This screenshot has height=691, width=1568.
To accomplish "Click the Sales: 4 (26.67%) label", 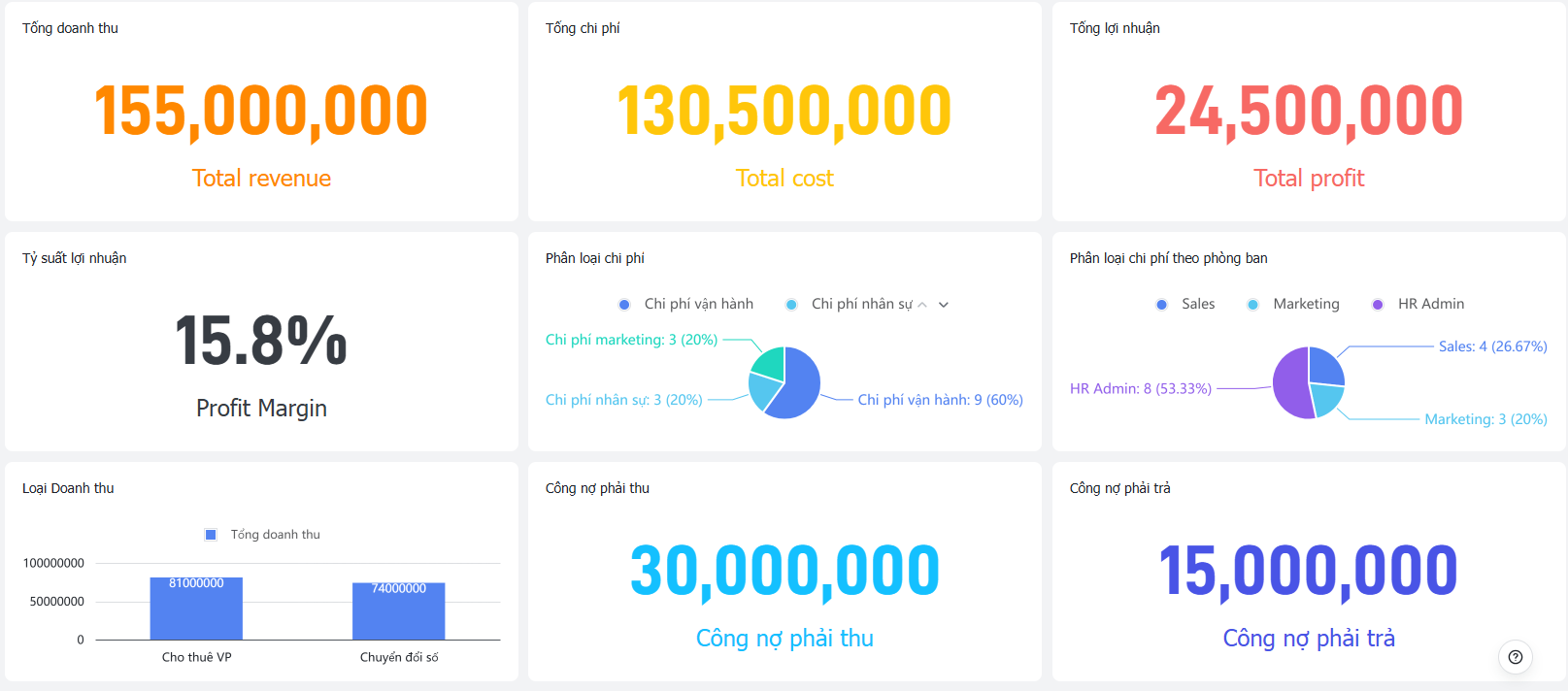I will [1493, 346].
